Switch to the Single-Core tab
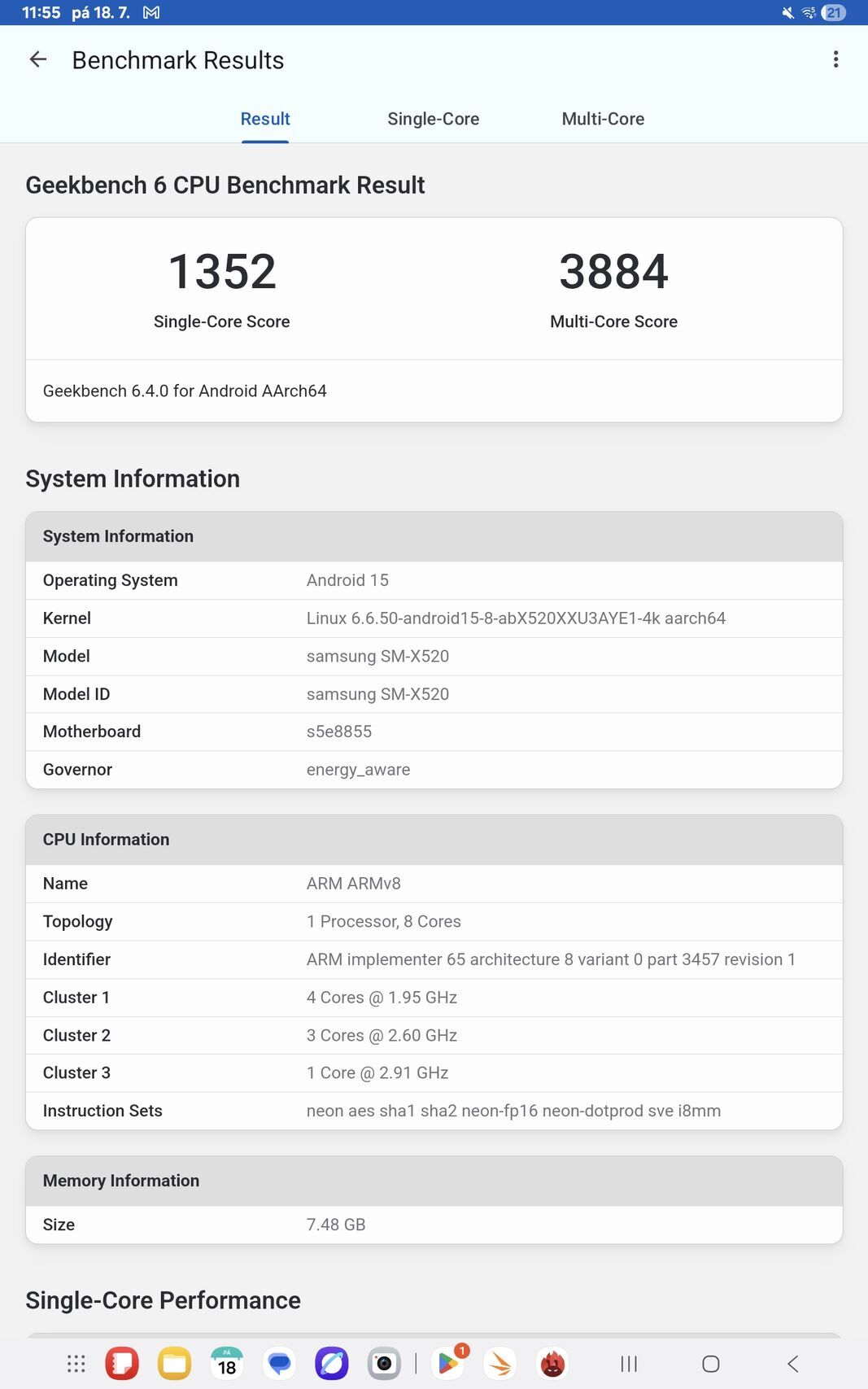 coord(433,119)
